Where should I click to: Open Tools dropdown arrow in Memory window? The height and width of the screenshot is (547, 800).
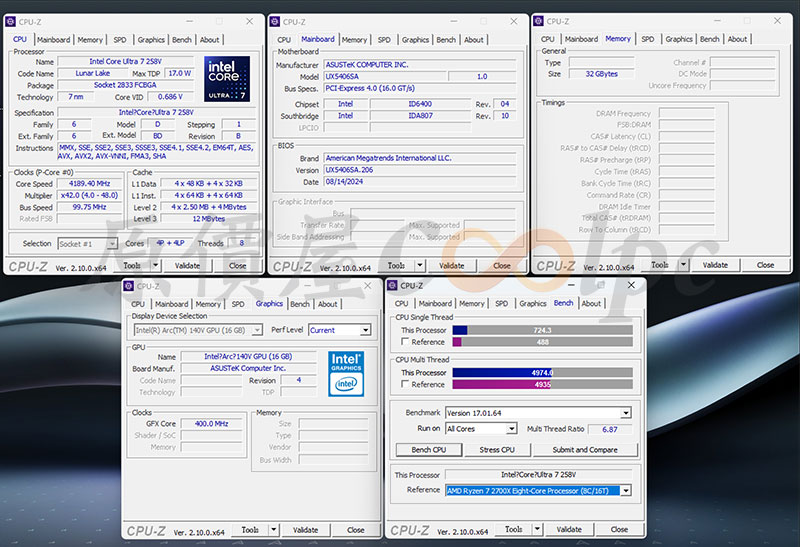[683, 265]
